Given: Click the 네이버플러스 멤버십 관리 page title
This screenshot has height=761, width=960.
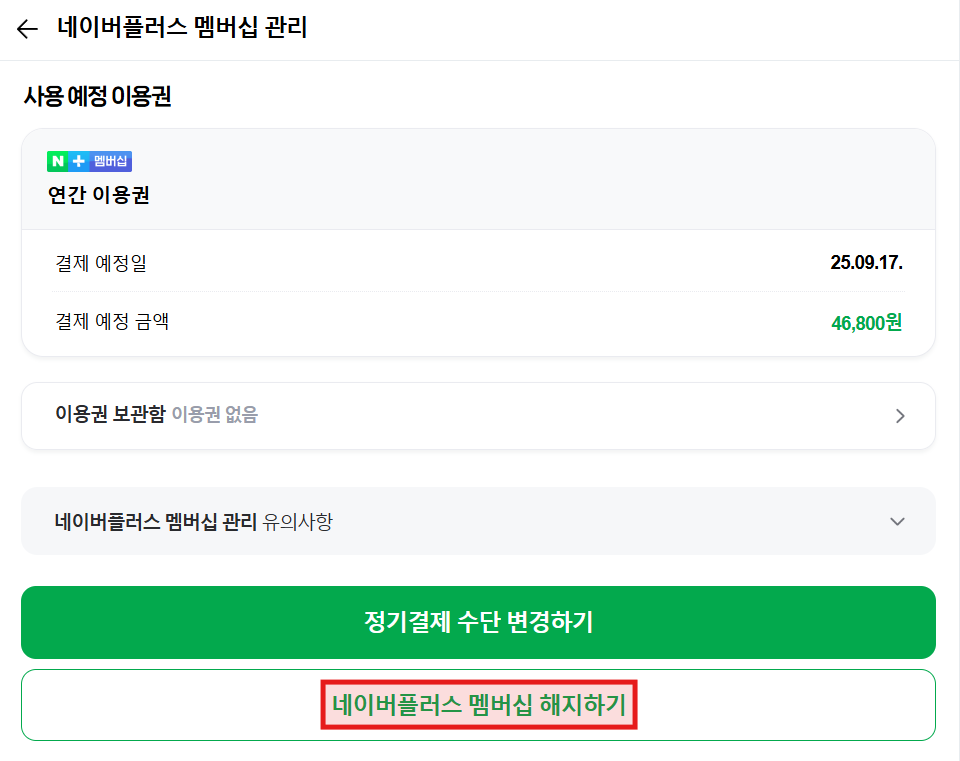Looking at the screenshot, I should (182, 28).
